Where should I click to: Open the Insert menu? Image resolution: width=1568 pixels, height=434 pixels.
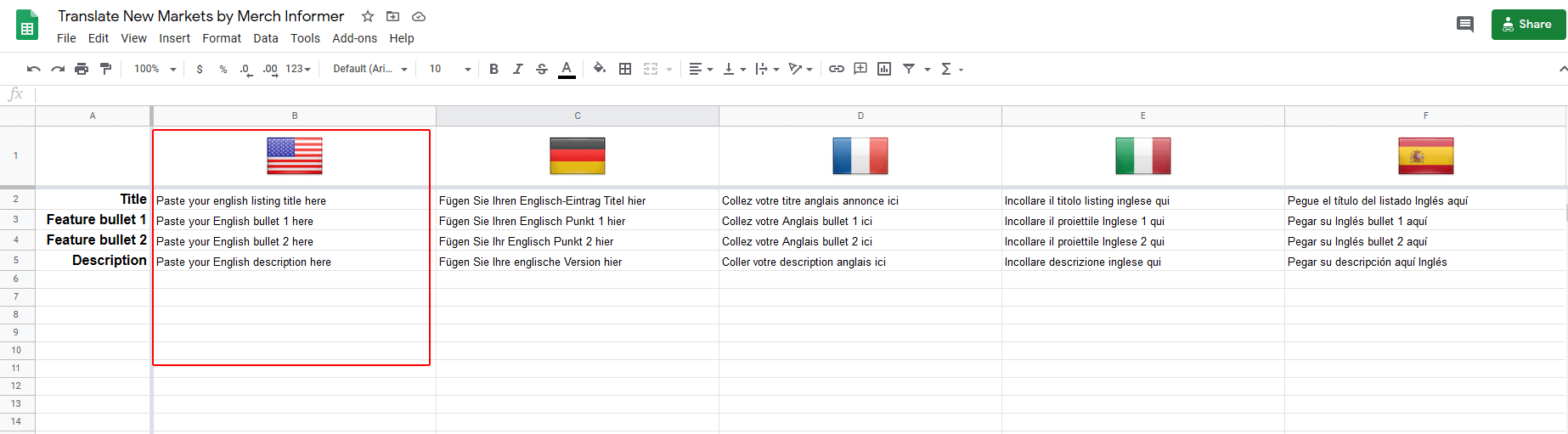[174, 38]
